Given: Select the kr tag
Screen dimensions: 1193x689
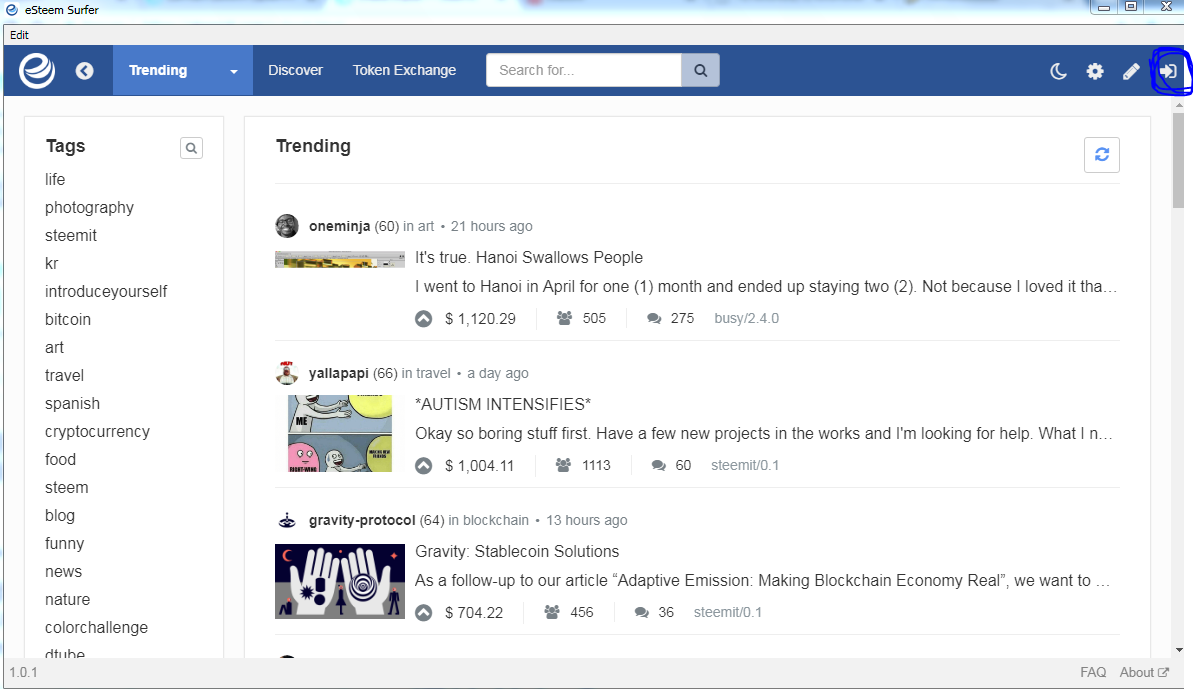Looking at the screenshot, I should [x=52, y=264].
